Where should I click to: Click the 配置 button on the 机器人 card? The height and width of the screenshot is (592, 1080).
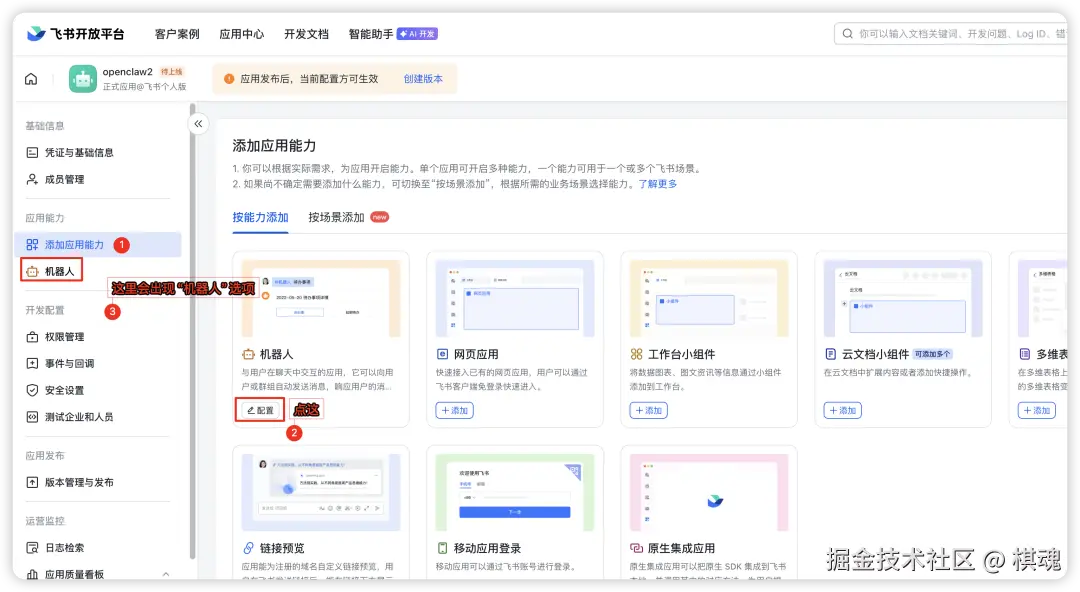260,410
